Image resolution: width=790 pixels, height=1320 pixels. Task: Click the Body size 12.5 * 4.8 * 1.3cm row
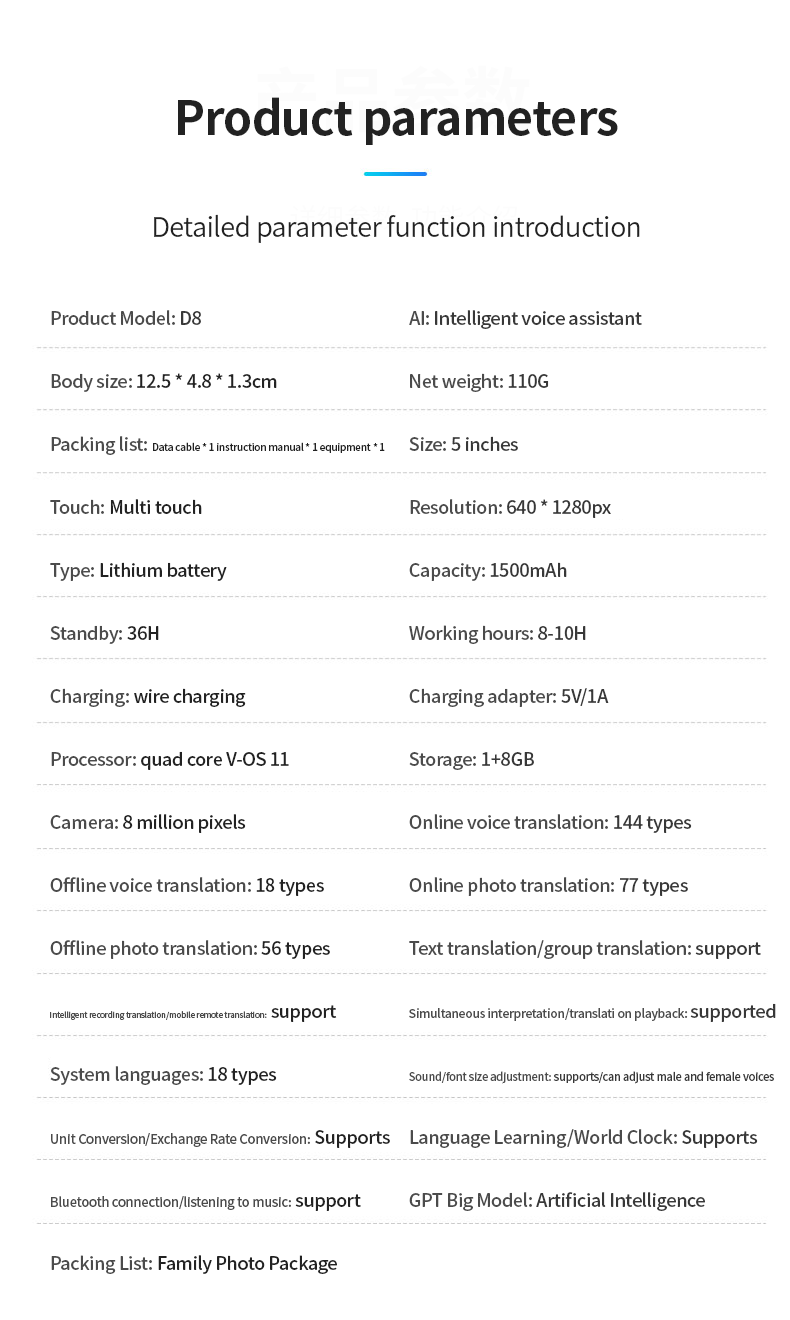pyautogui.click(x=163, y=381)
